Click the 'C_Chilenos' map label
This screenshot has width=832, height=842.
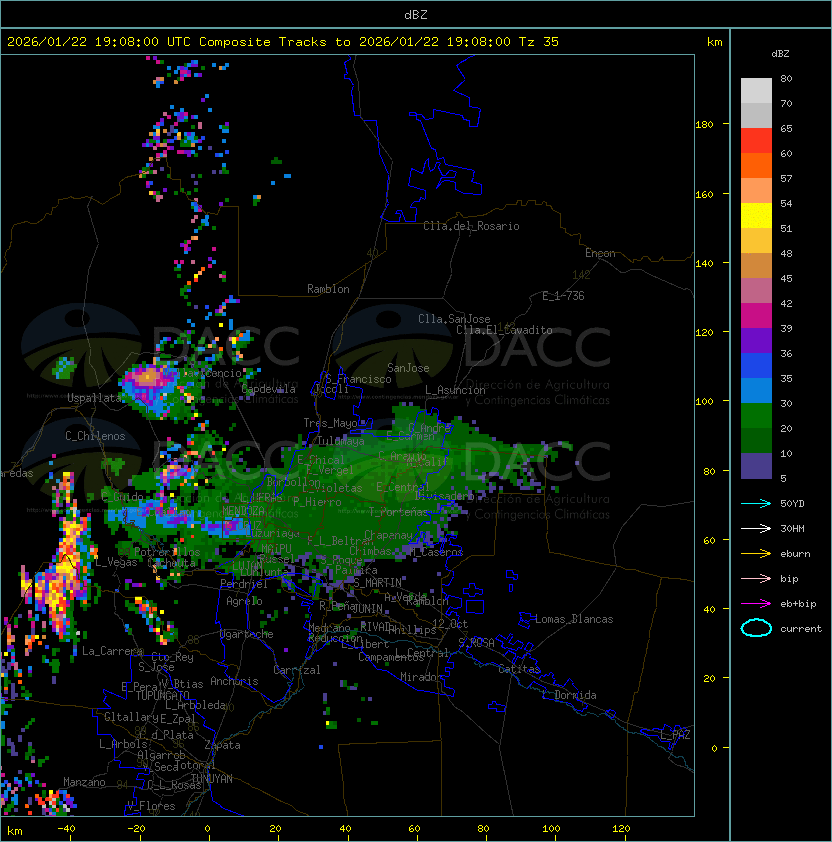[95, 436]
